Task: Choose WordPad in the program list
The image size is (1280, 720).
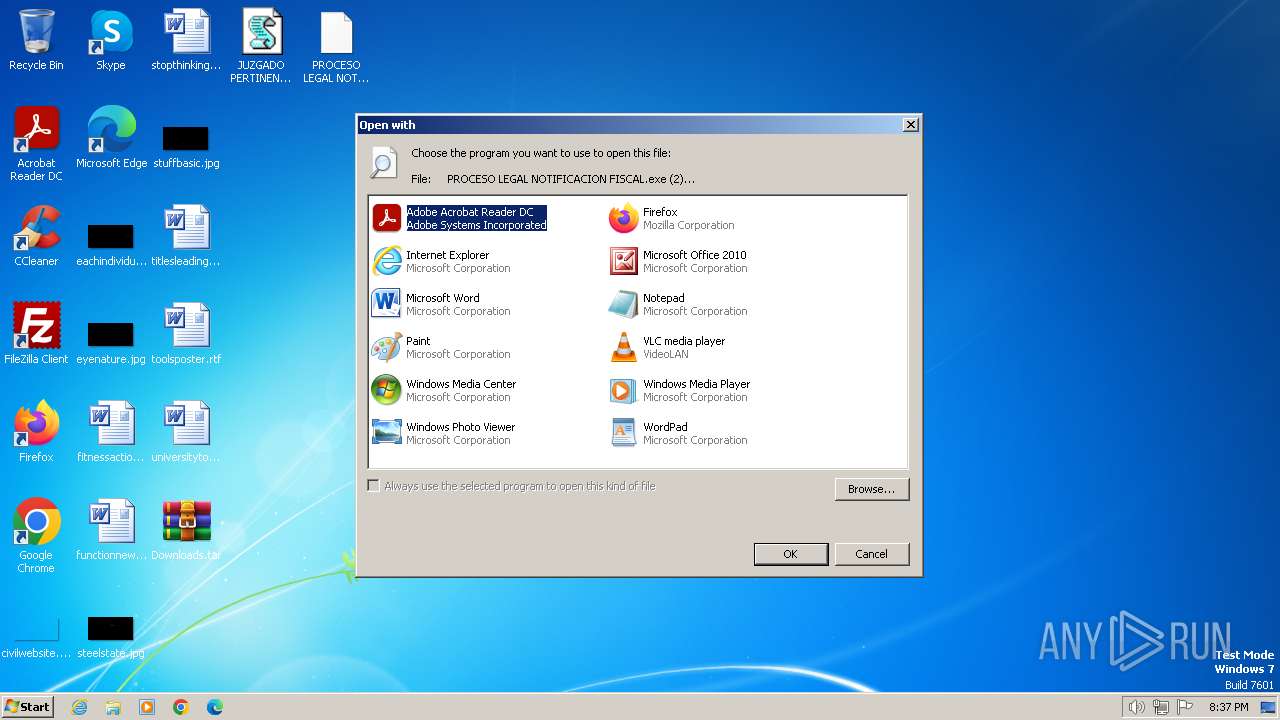Action: [678, 433]
